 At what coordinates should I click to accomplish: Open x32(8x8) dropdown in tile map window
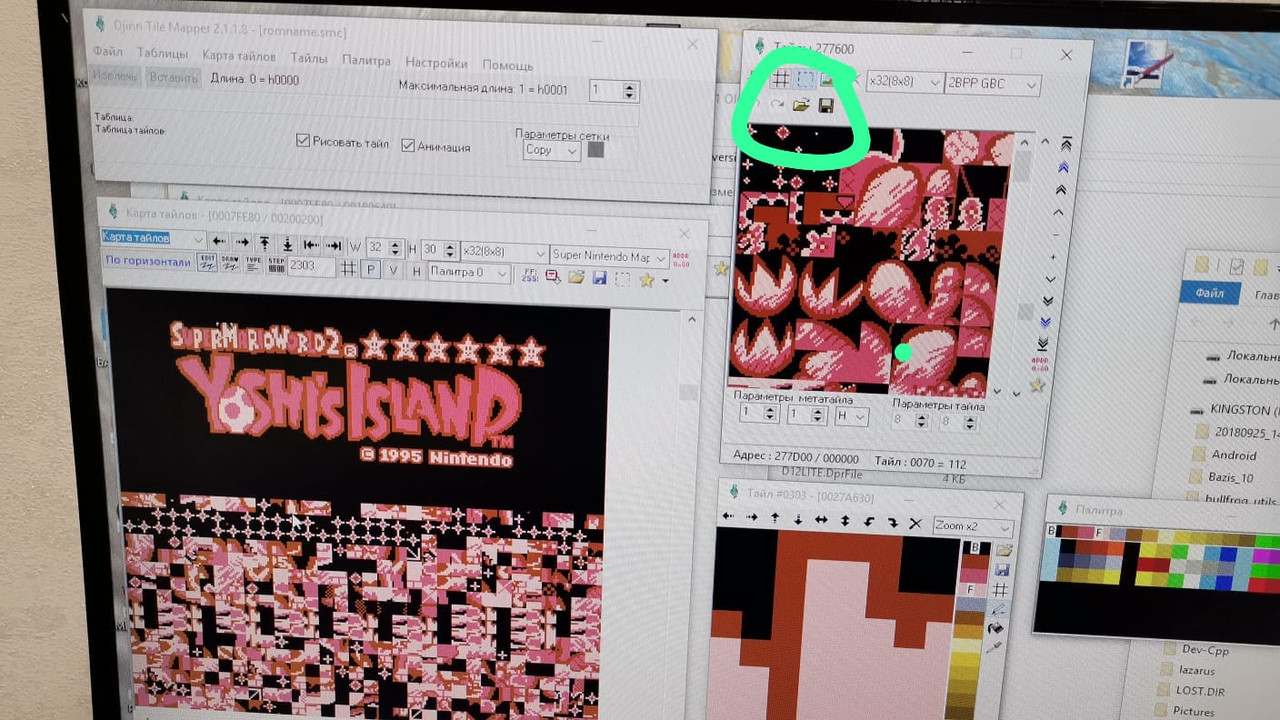pos(505,252)
